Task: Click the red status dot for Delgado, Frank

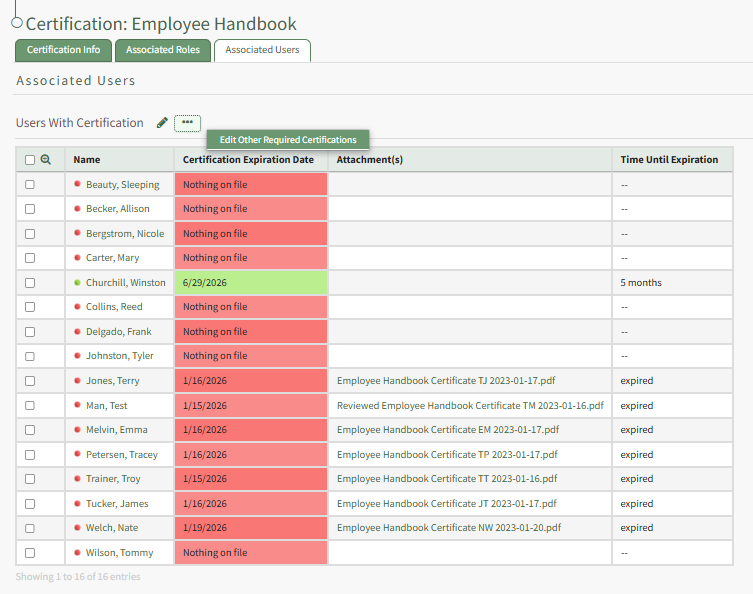Action: (x=77, y=332)
